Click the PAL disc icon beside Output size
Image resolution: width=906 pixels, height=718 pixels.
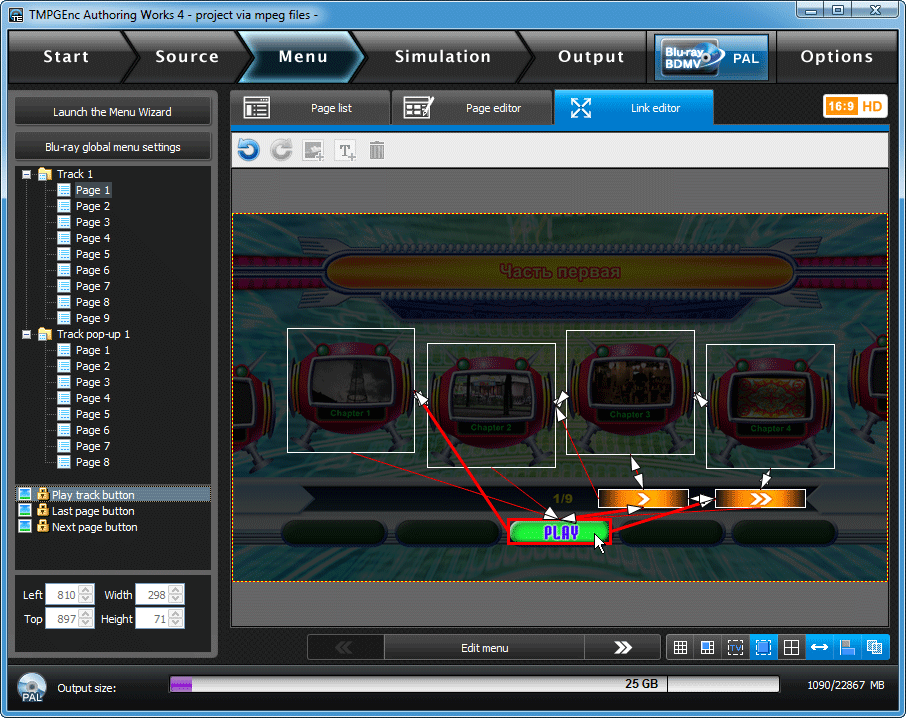[31, 687]
